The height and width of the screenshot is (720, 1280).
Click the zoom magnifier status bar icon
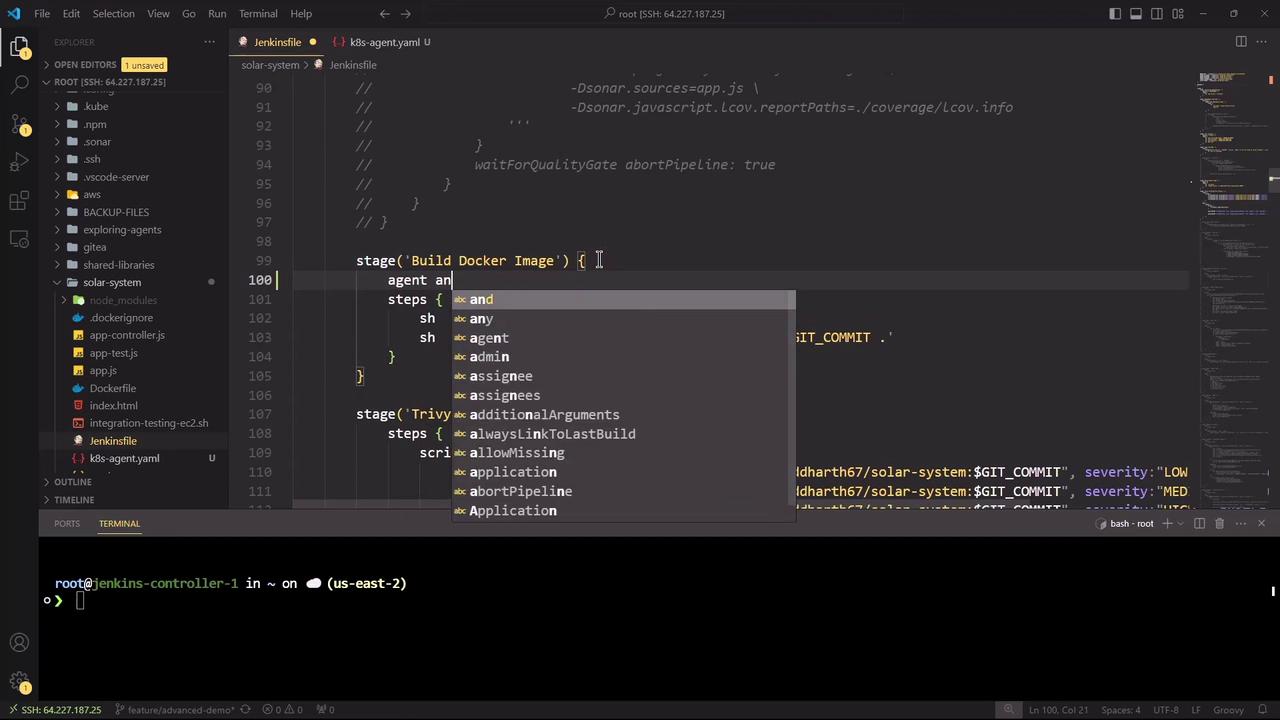point(1009,710)
